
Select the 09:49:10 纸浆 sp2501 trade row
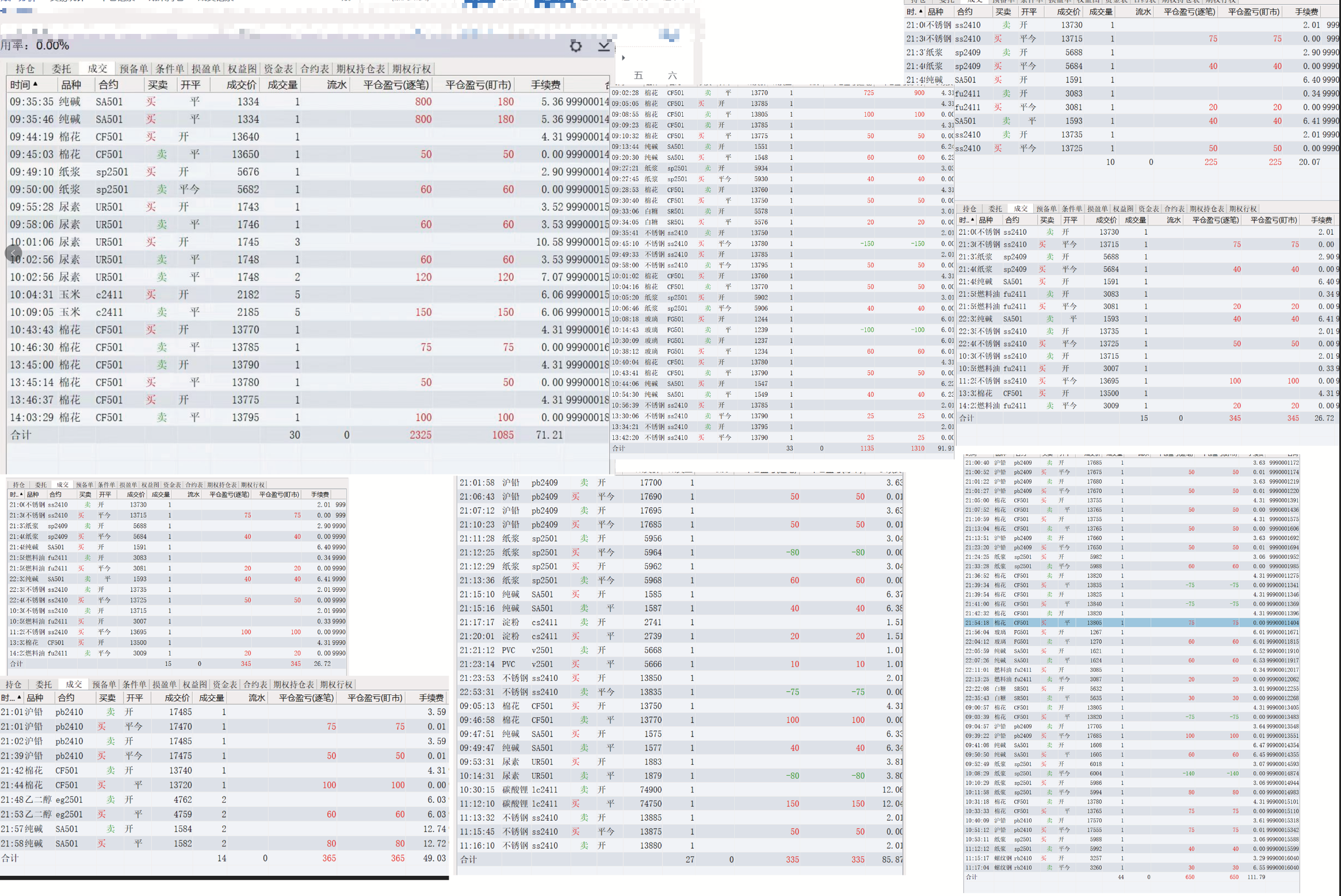click(308, 172)
